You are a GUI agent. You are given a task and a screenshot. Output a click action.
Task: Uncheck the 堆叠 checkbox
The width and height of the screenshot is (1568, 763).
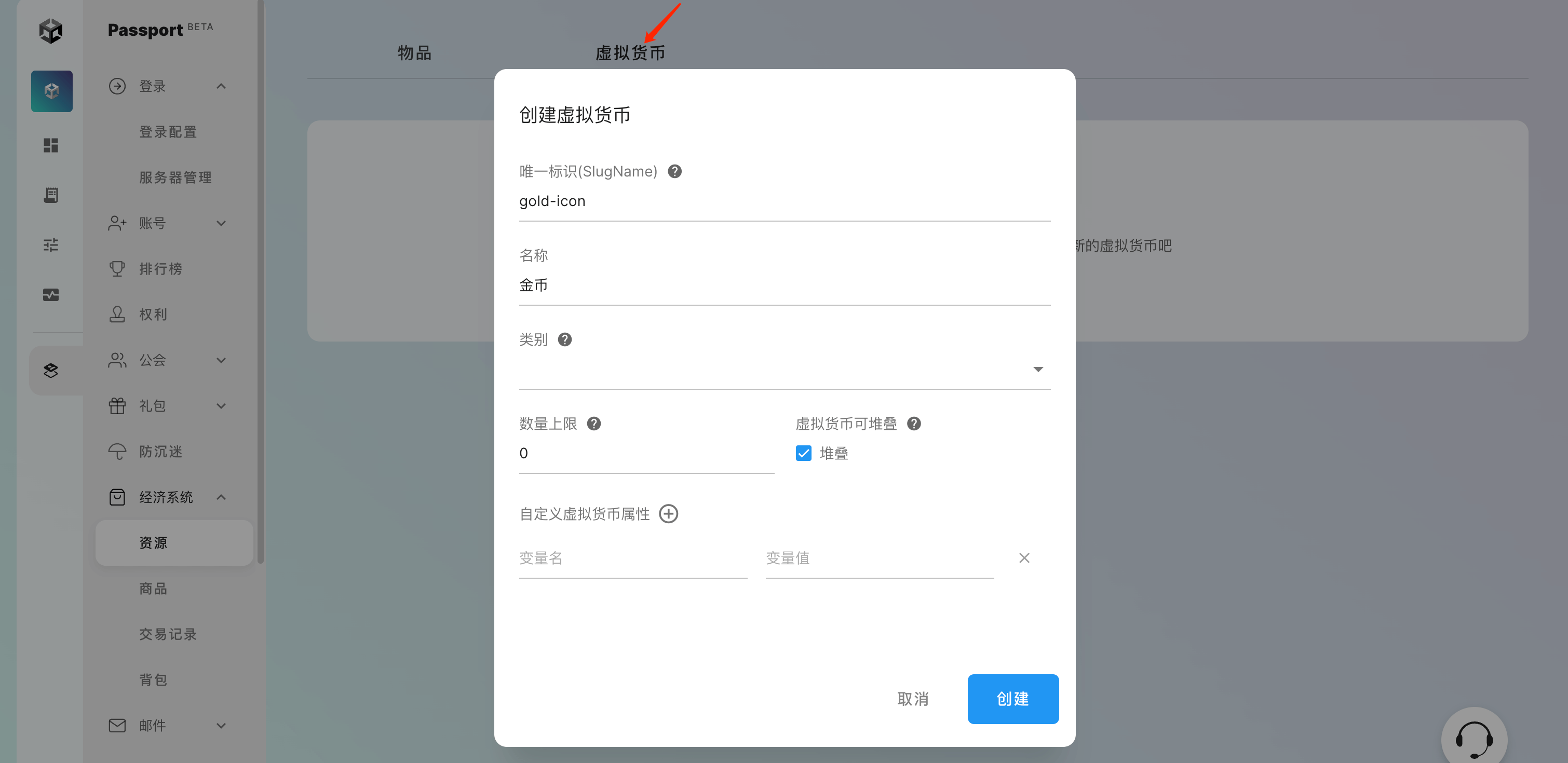pos(804,453)
